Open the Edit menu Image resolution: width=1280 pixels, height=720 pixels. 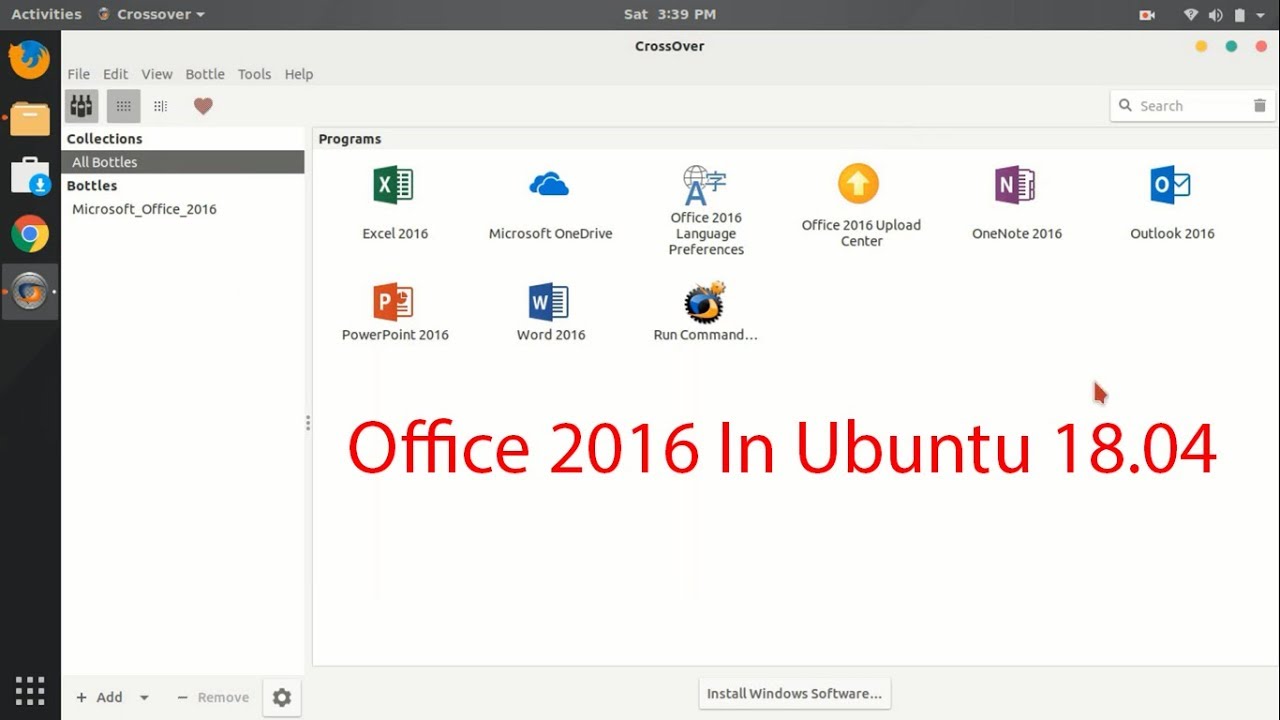click(x=116, y=74)
